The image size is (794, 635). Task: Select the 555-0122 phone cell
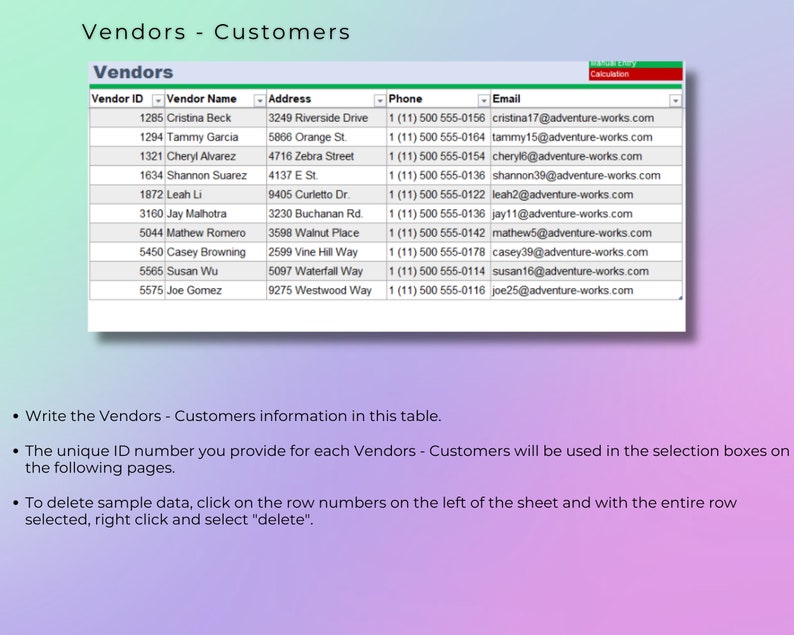[439, 195]
